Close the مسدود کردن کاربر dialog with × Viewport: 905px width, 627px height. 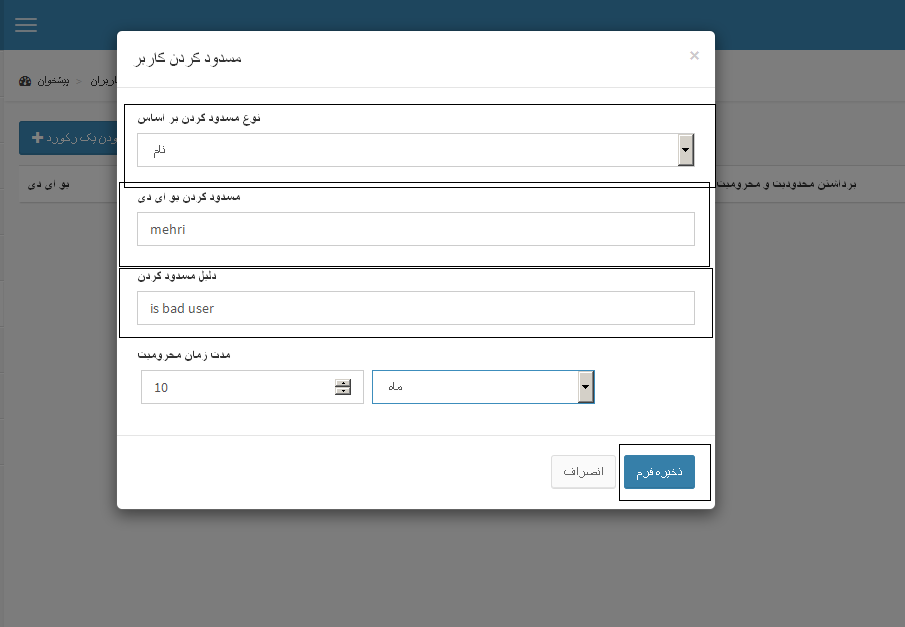[694, 55]
